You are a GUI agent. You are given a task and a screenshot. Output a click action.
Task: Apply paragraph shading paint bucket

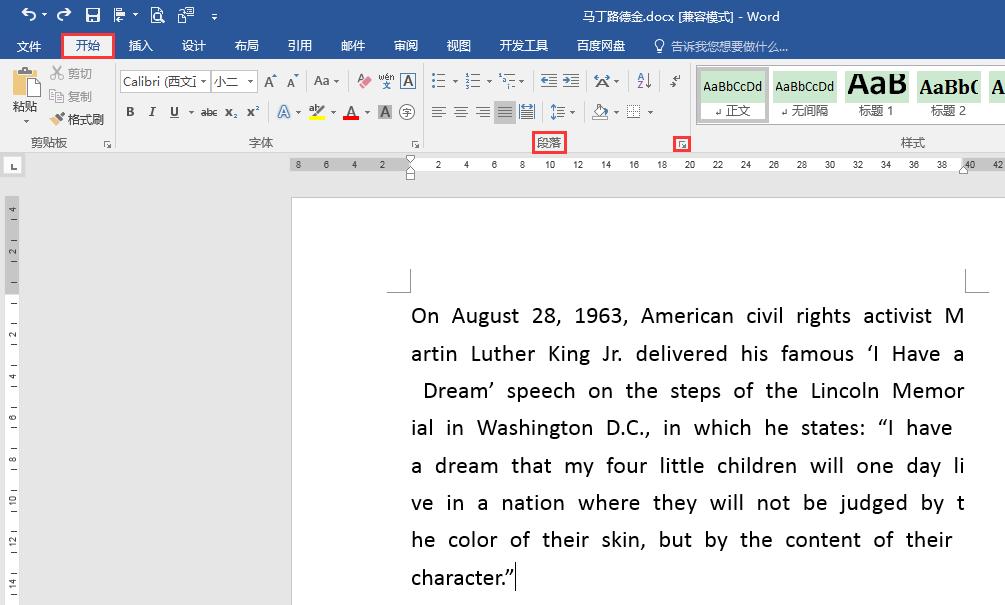[x=600, y=112]
